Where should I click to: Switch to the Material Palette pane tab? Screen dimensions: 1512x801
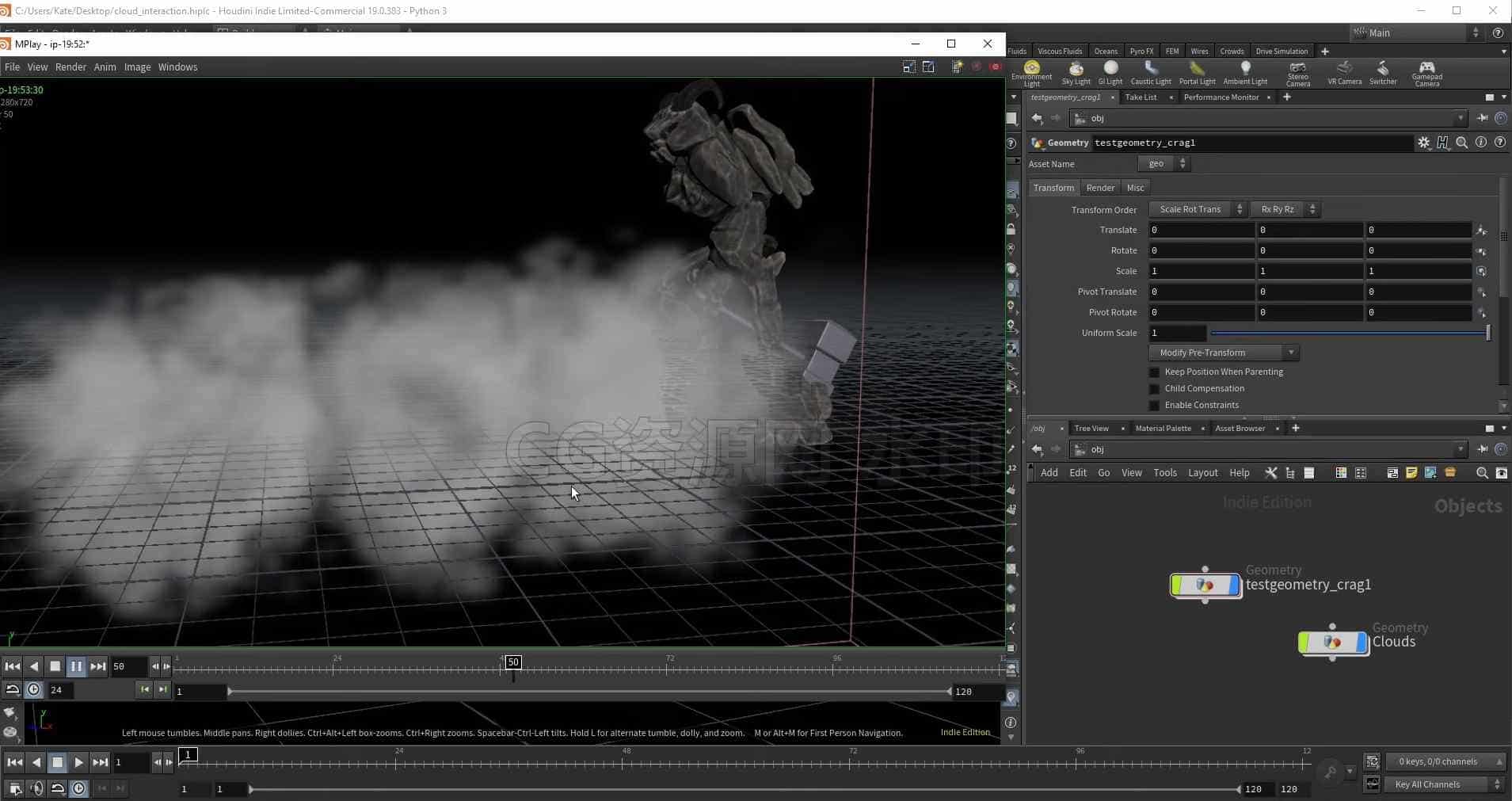tap(1163, 429)
